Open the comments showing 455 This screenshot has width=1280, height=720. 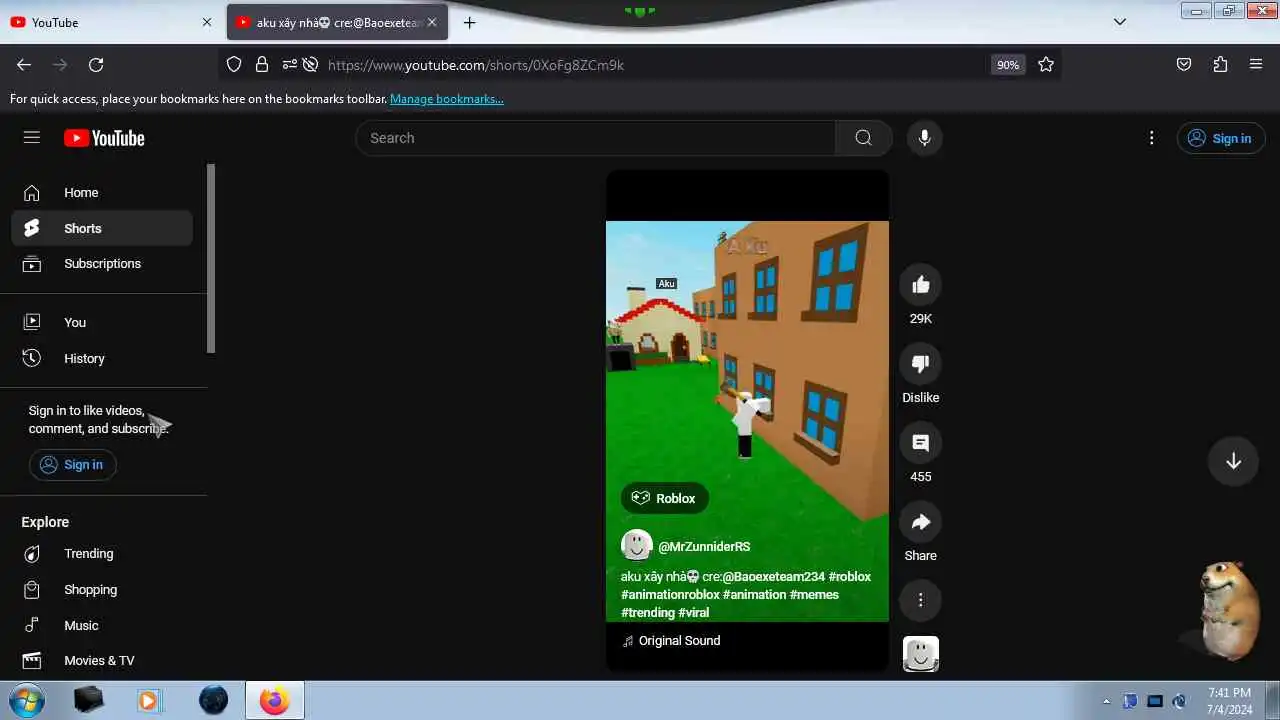tap(920, 443)
